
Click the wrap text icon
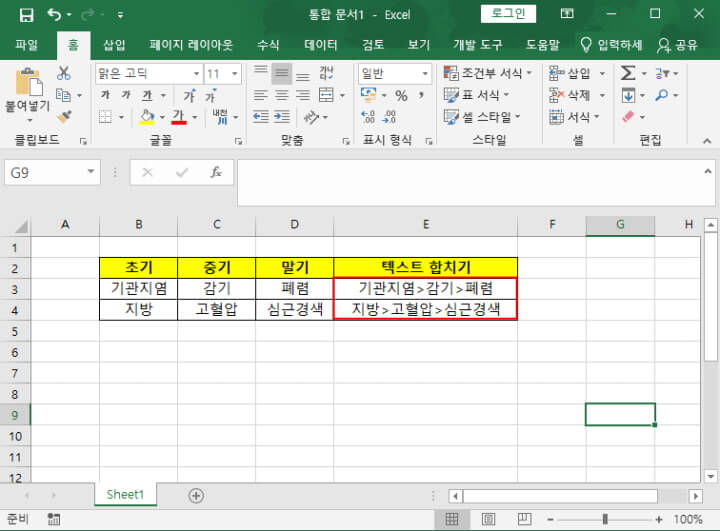click(326, 73)
